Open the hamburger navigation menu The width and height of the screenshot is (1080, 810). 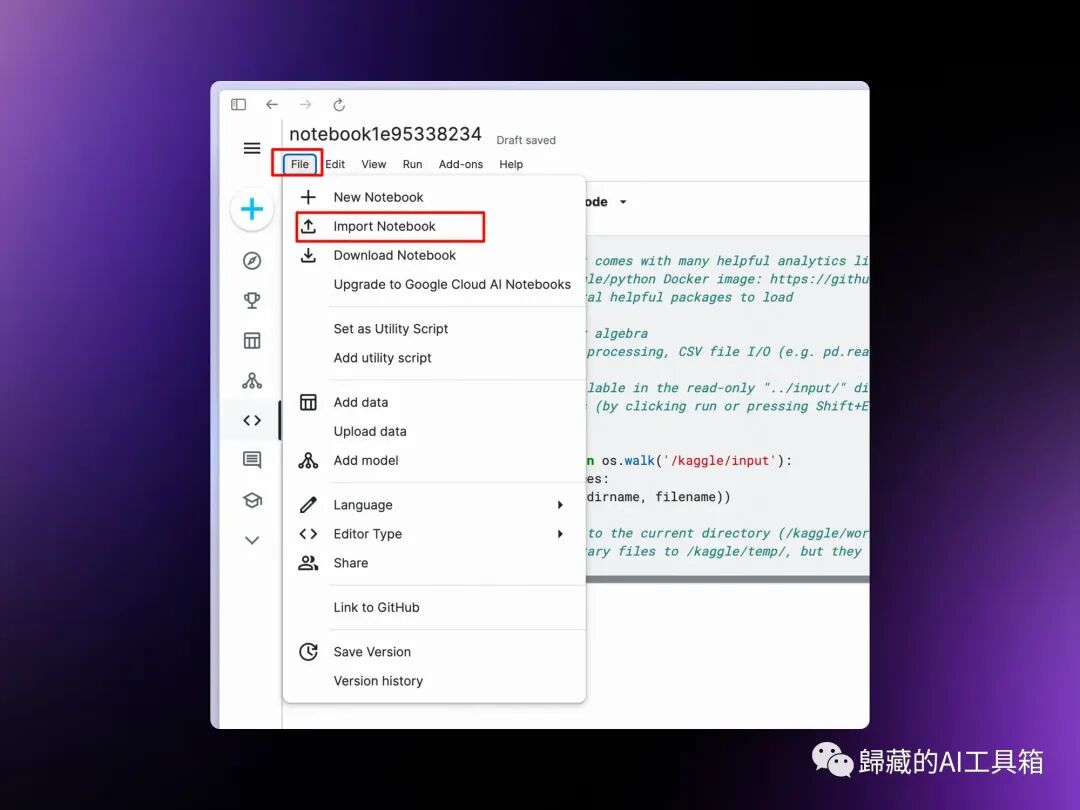[x=252, y=148]
